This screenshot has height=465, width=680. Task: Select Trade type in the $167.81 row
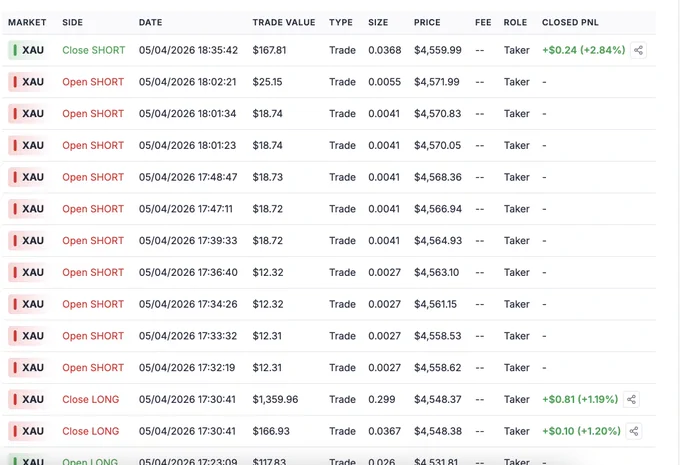tap(342, 50)
